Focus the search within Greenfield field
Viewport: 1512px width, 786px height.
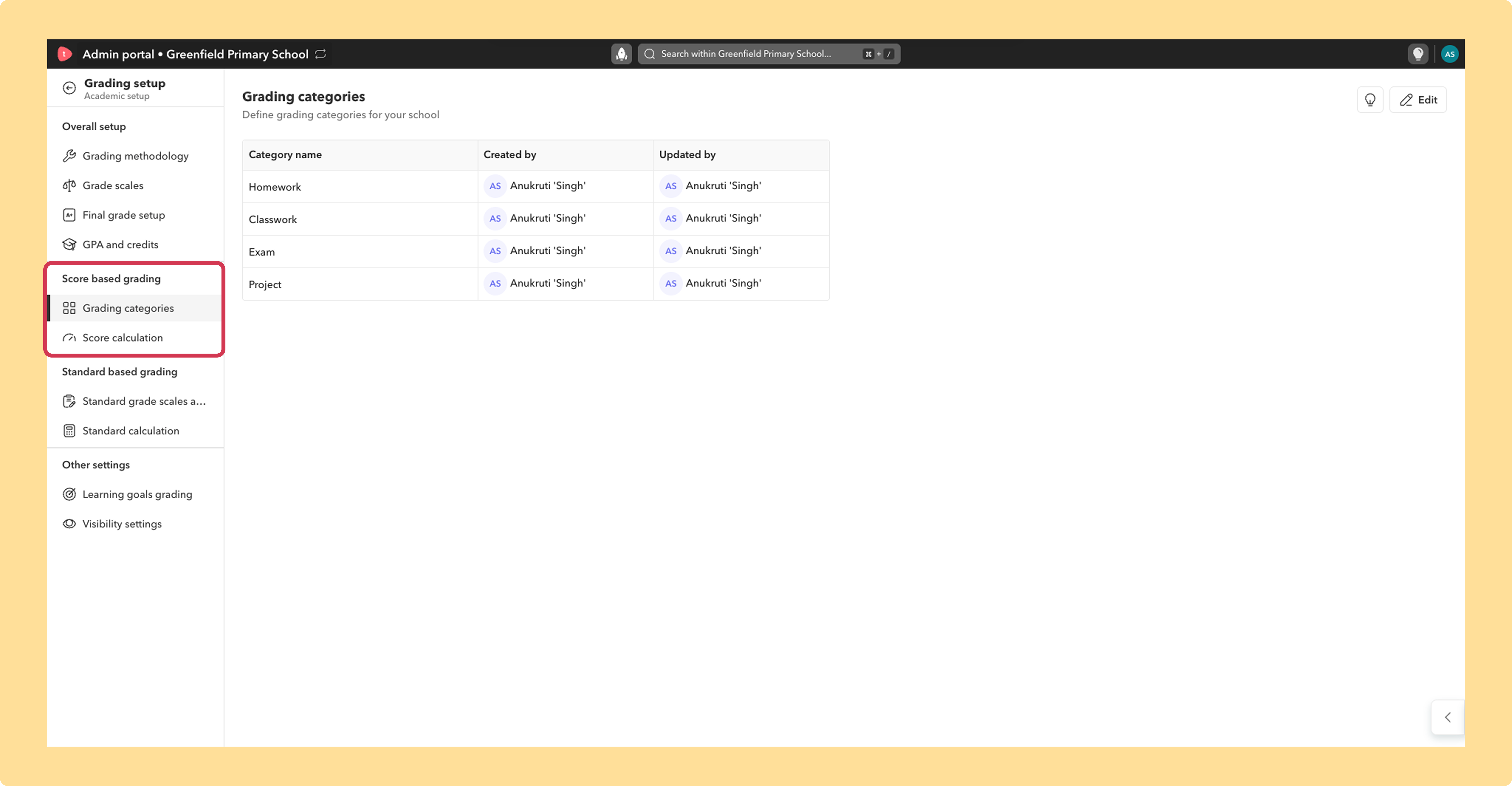769,54
